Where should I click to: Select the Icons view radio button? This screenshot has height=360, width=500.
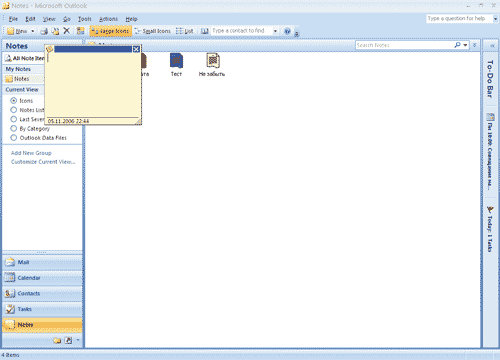[x=14, y=100]
